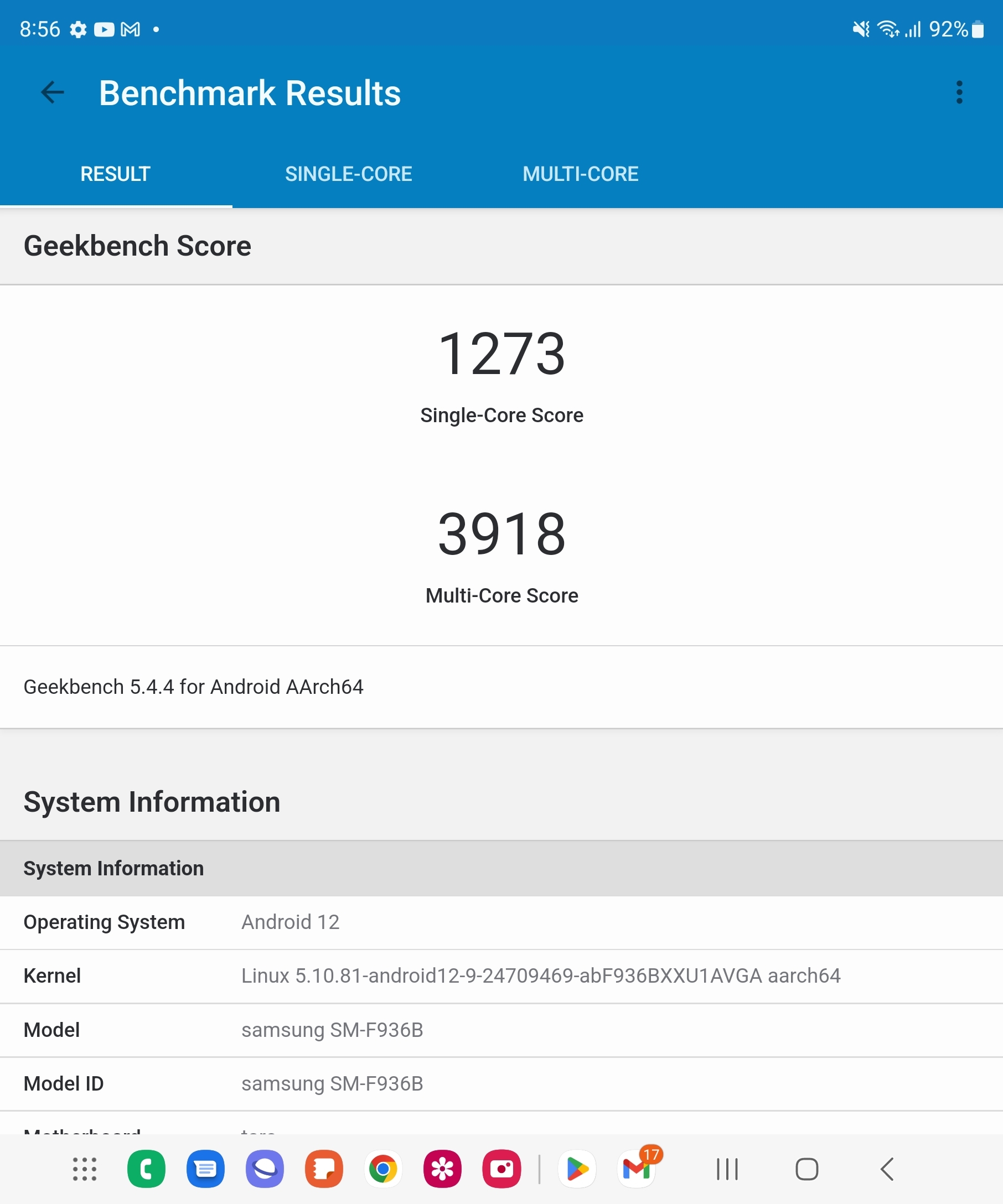Tap the 1273 Single-Core Score value
The width and height of the screenshot is (1003, 1204).
[501, 354]
